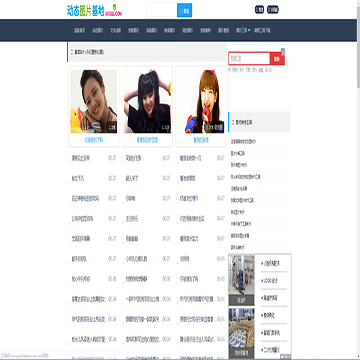This screenshot has width=360, height=360.
Task: Expand the navigation bar dropdown arrow
Action: coord(249,30)
